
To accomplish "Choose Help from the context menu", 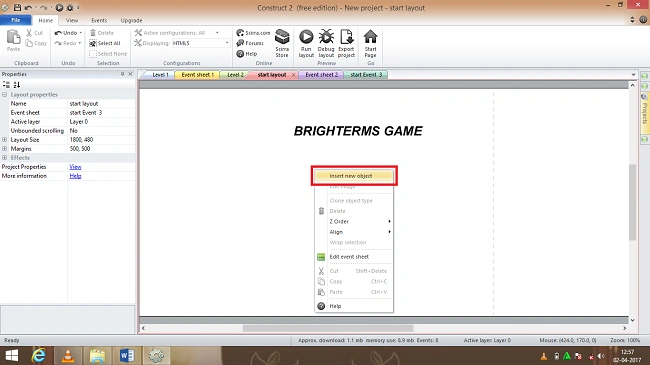I will point(354,306).
